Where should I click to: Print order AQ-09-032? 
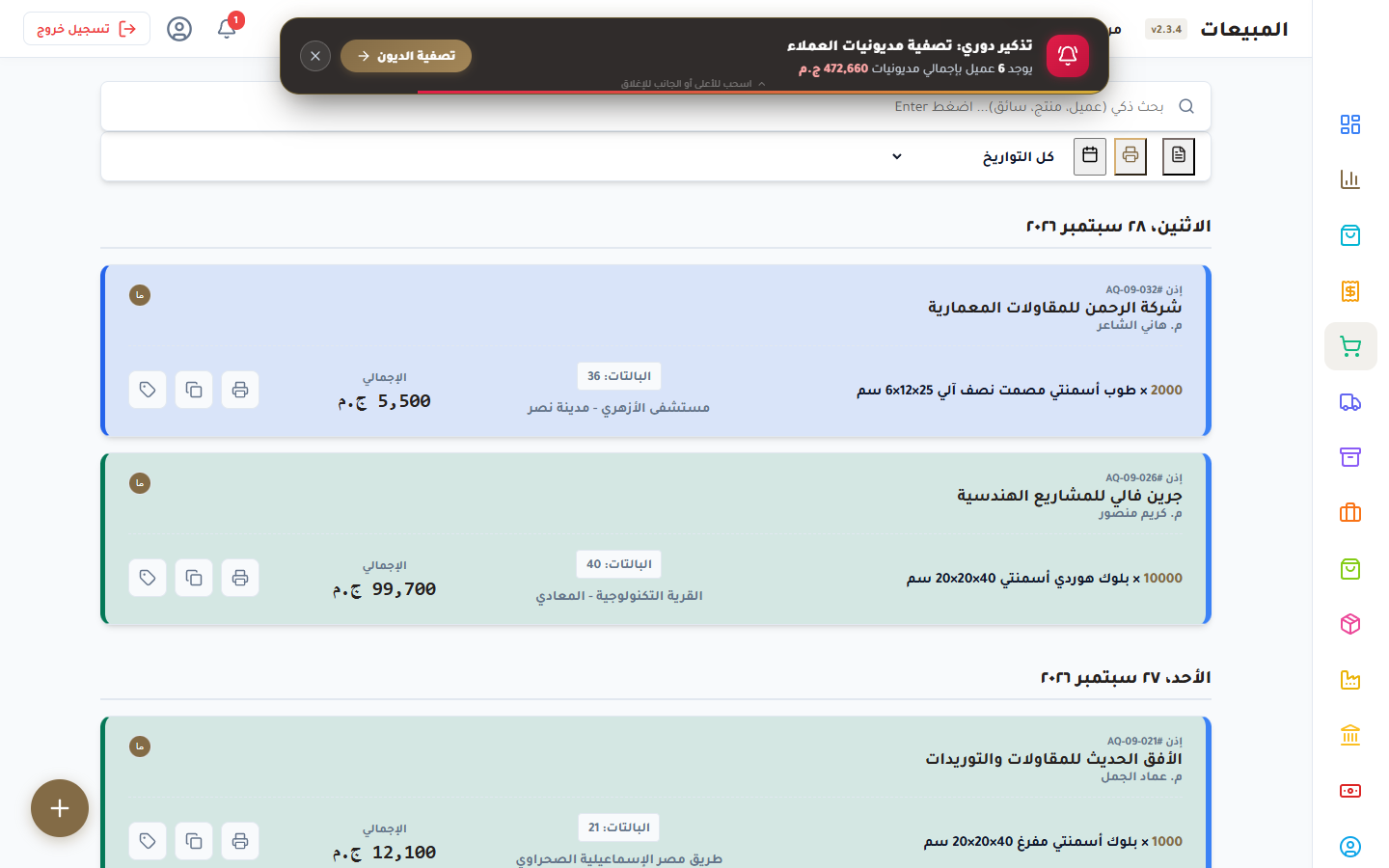240,390
